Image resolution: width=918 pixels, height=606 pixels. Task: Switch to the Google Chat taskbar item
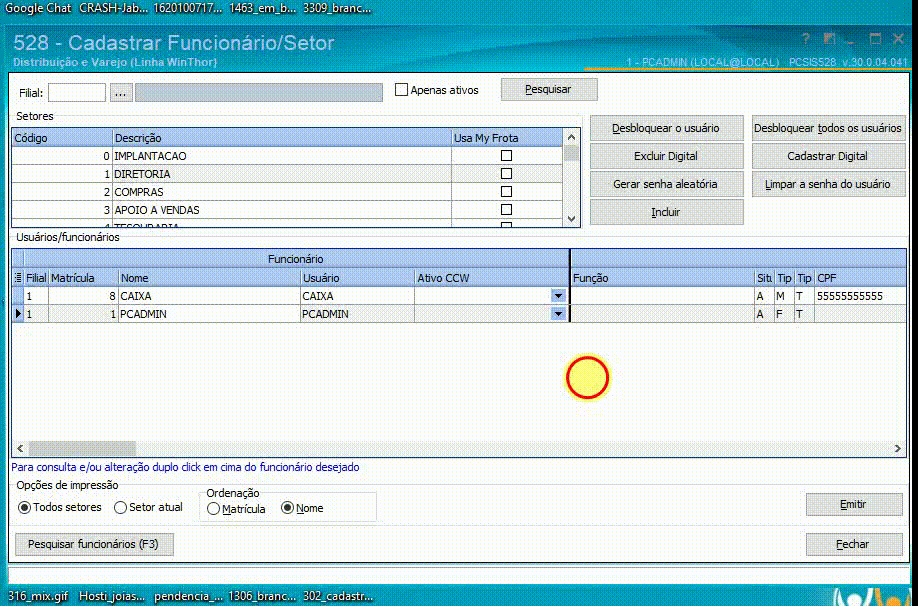38,8
